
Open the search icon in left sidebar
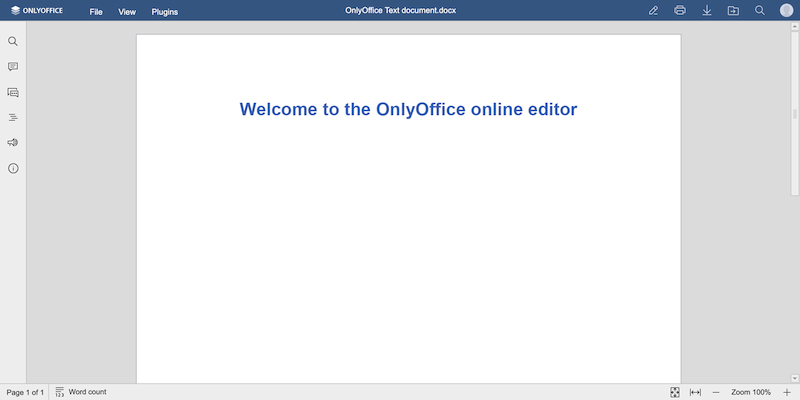tap(13, 42)
